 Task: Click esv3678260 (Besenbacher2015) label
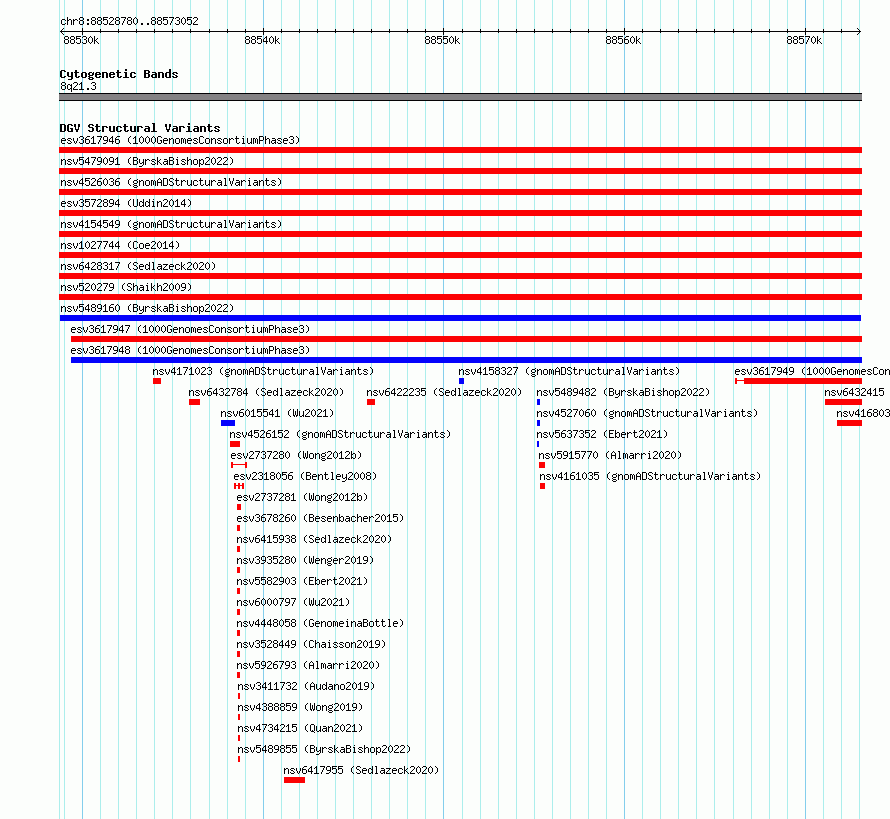pyautogui.click(x=320, y=518)
